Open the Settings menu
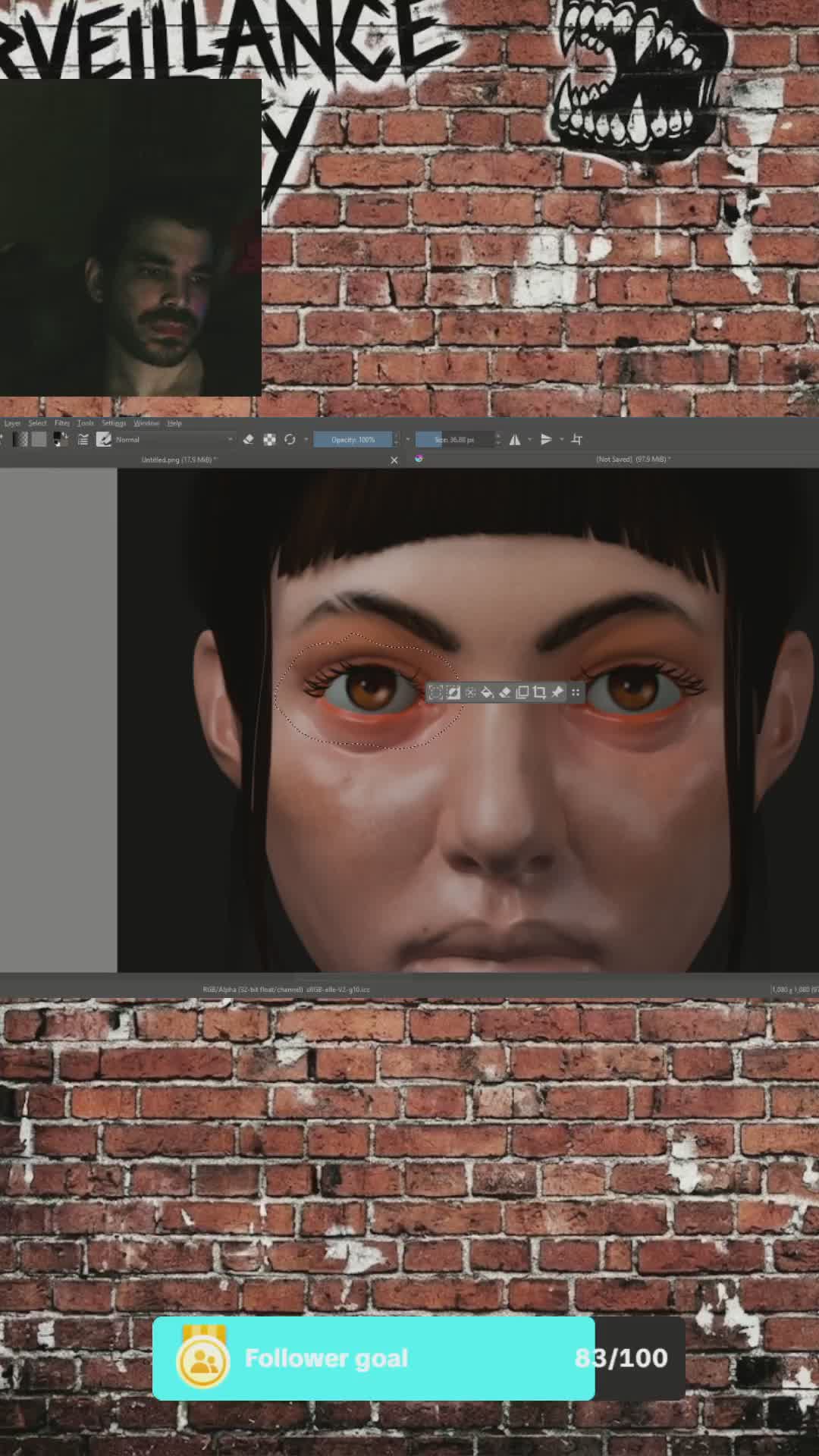 114,423
